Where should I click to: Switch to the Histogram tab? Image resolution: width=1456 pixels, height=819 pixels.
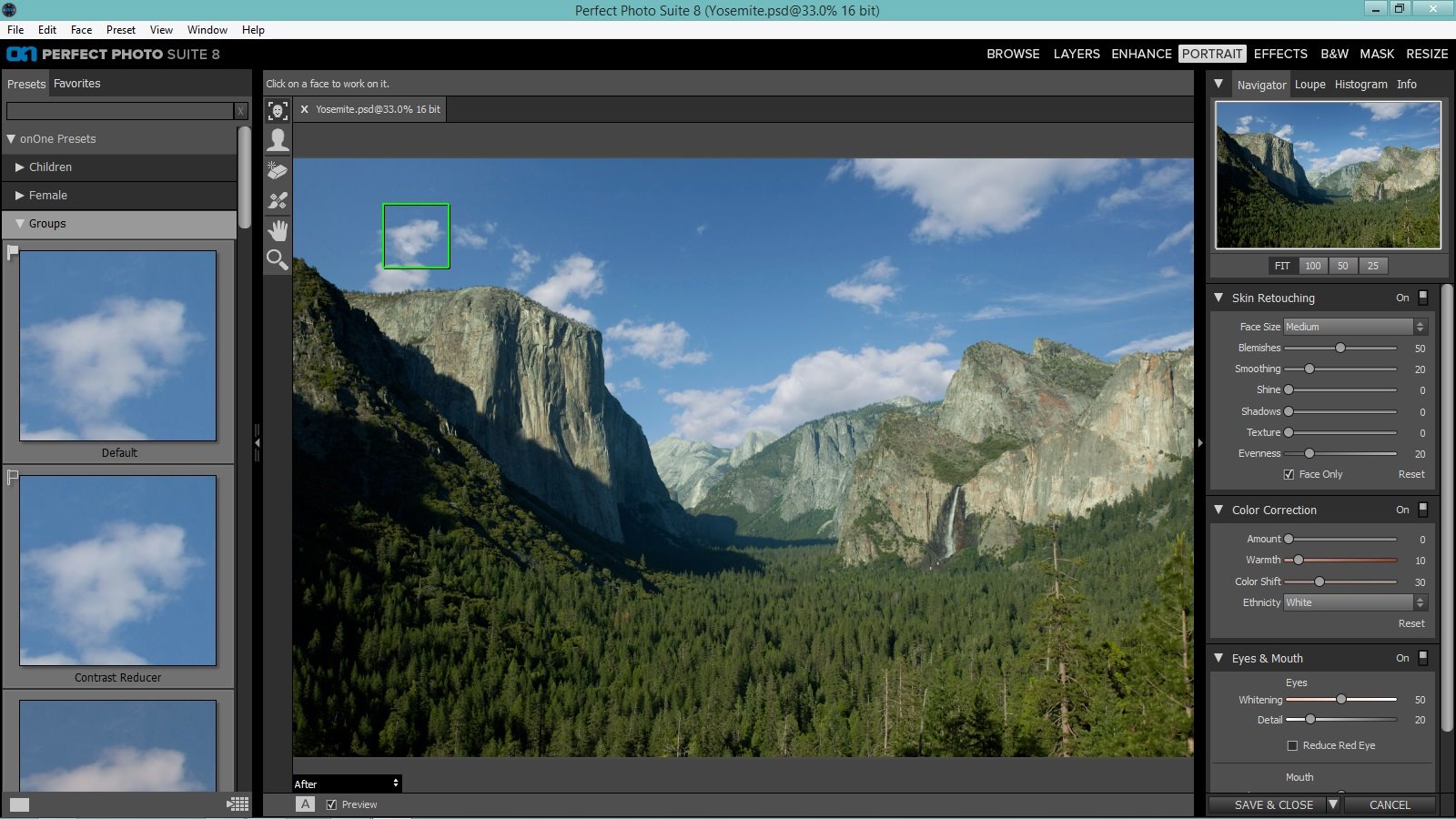(1361, 85)
